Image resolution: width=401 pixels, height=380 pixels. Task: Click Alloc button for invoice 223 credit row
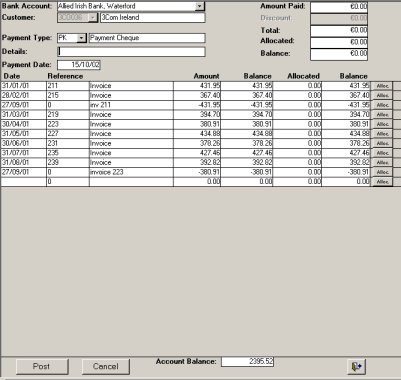[x=382, y=172]
